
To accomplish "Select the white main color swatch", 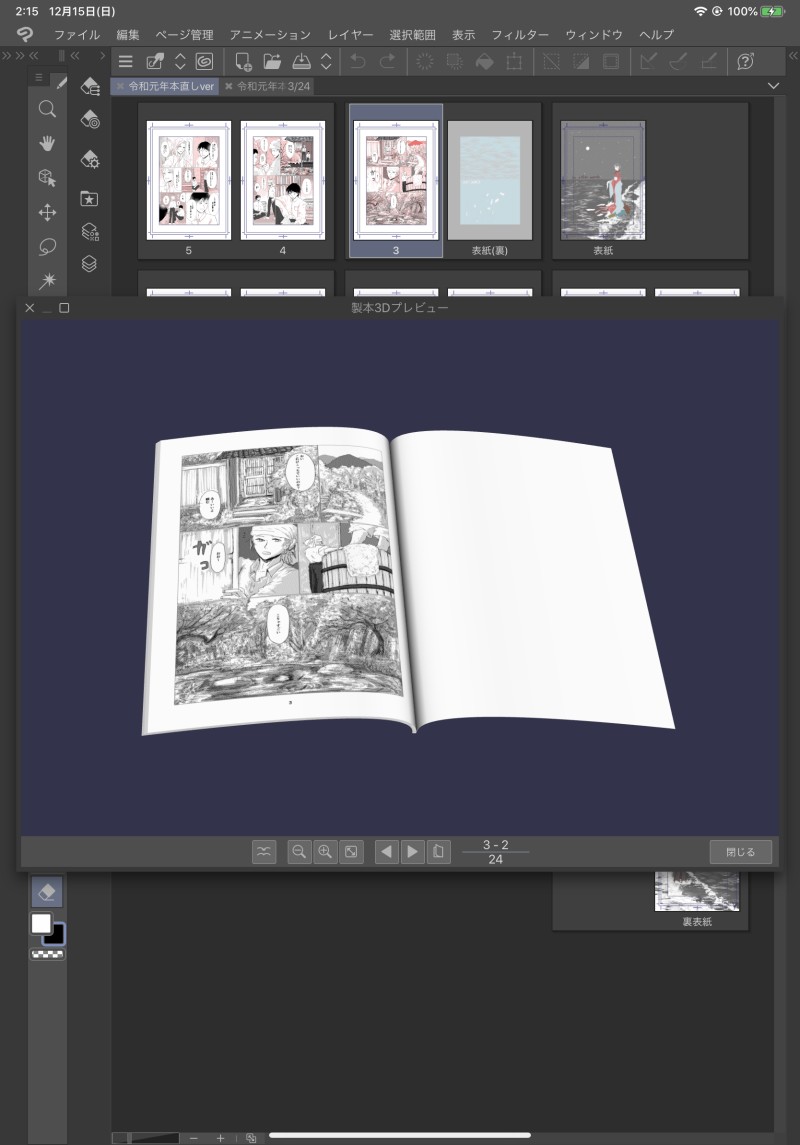I will [41, 924].
